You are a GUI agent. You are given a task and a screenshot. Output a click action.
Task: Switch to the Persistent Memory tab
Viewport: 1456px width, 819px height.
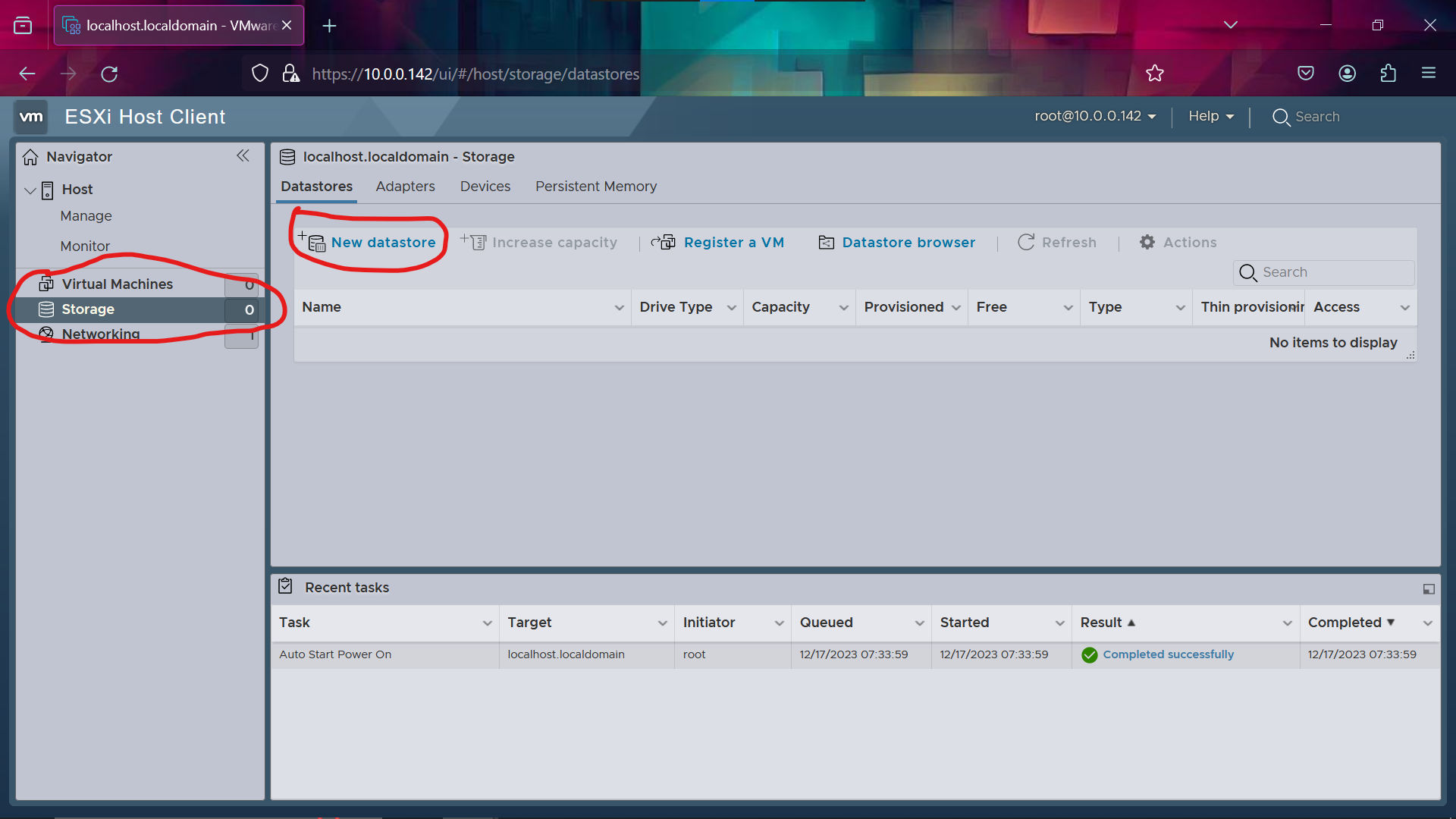tap(596, 187)
